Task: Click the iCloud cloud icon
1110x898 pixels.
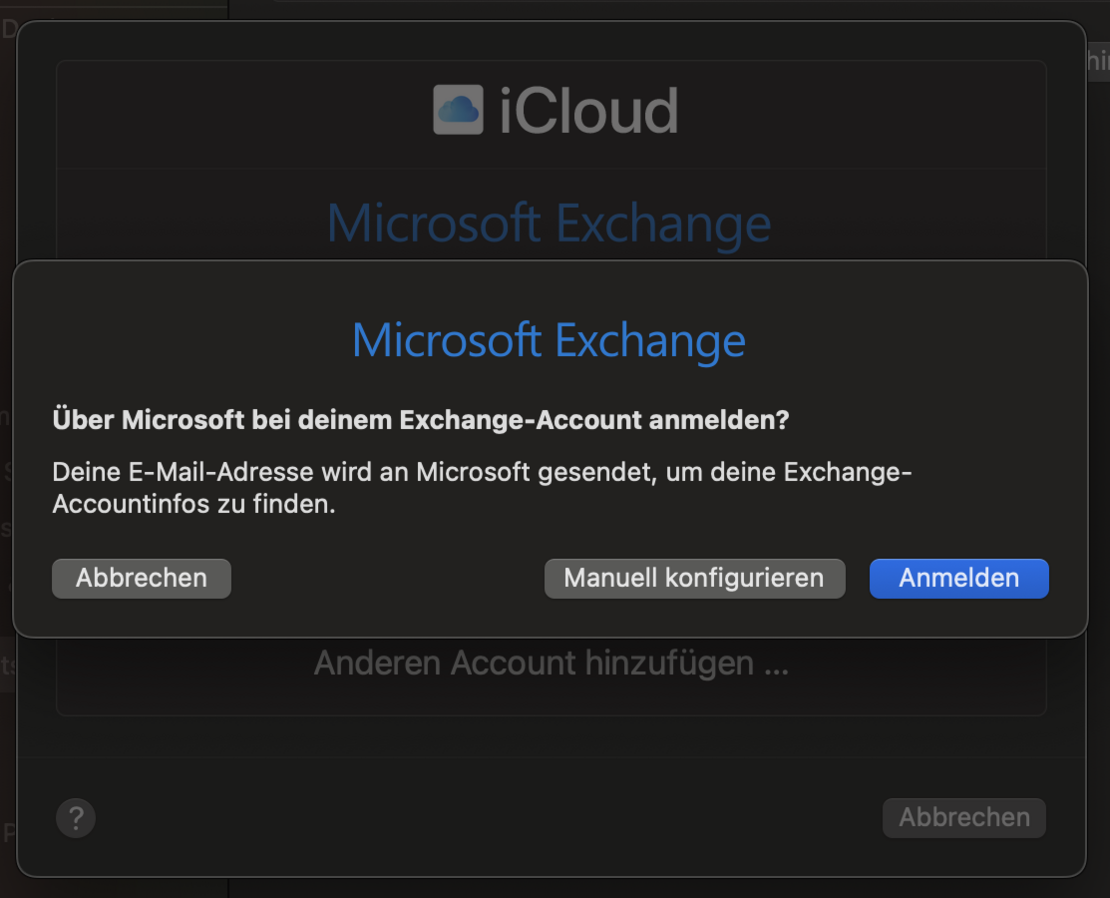Action: (458, 110)
